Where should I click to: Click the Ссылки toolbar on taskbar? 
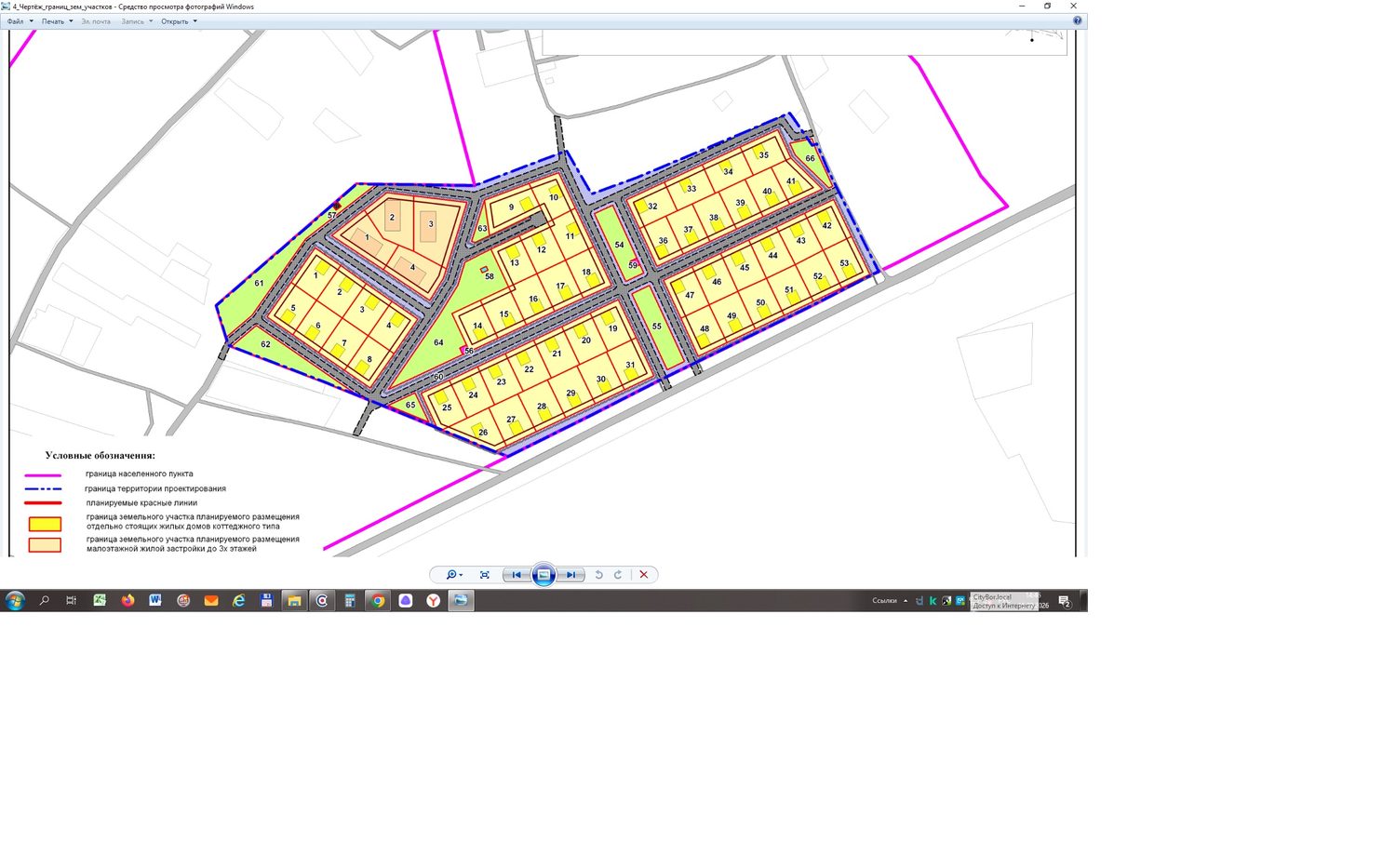click(884, 601)
